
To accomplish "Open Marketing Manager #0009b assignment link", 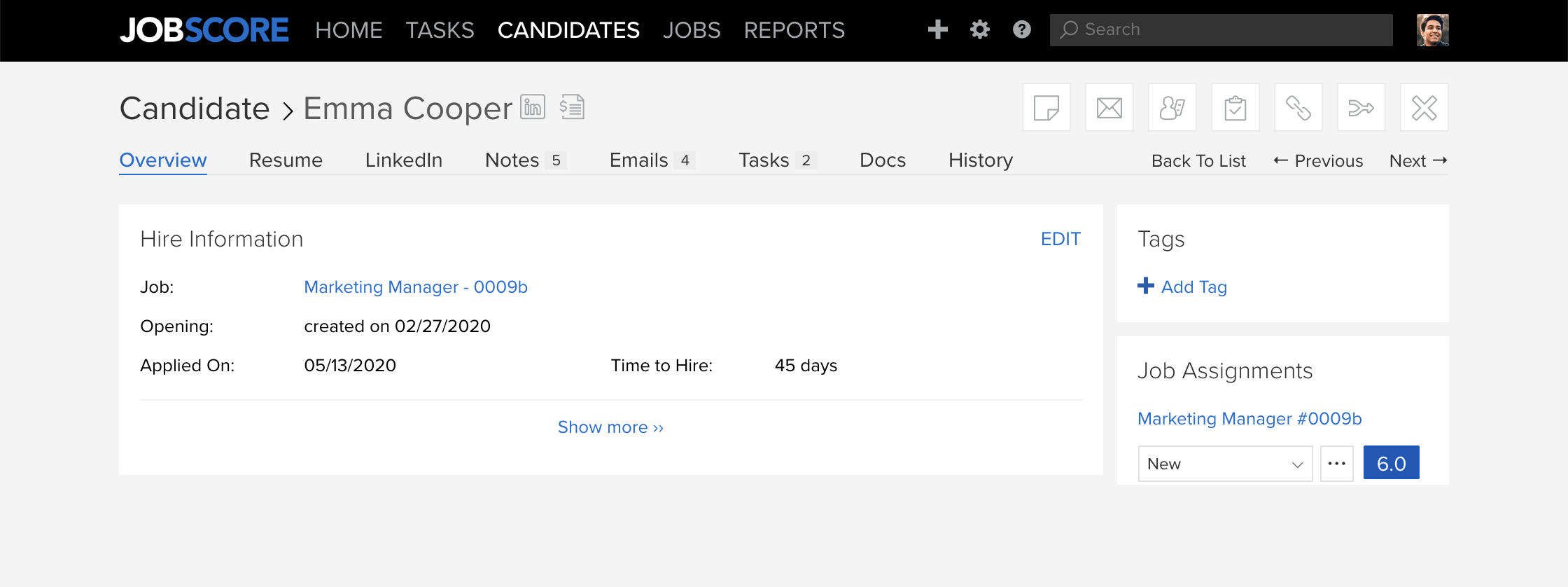I will click(1249, 419).
